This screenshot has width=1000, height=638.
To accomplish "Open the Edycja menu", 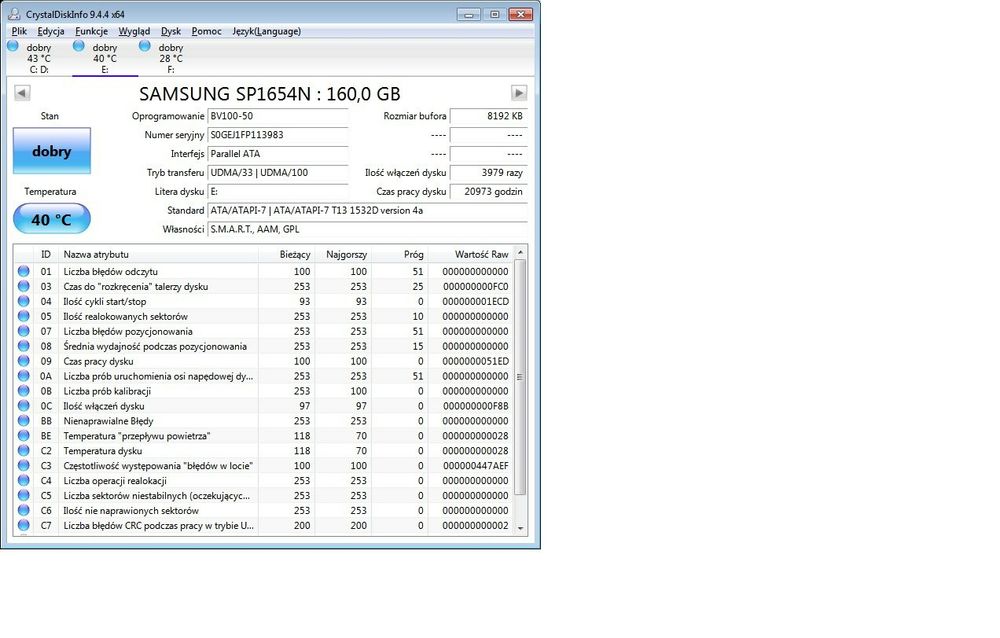I will coord(50,31).
